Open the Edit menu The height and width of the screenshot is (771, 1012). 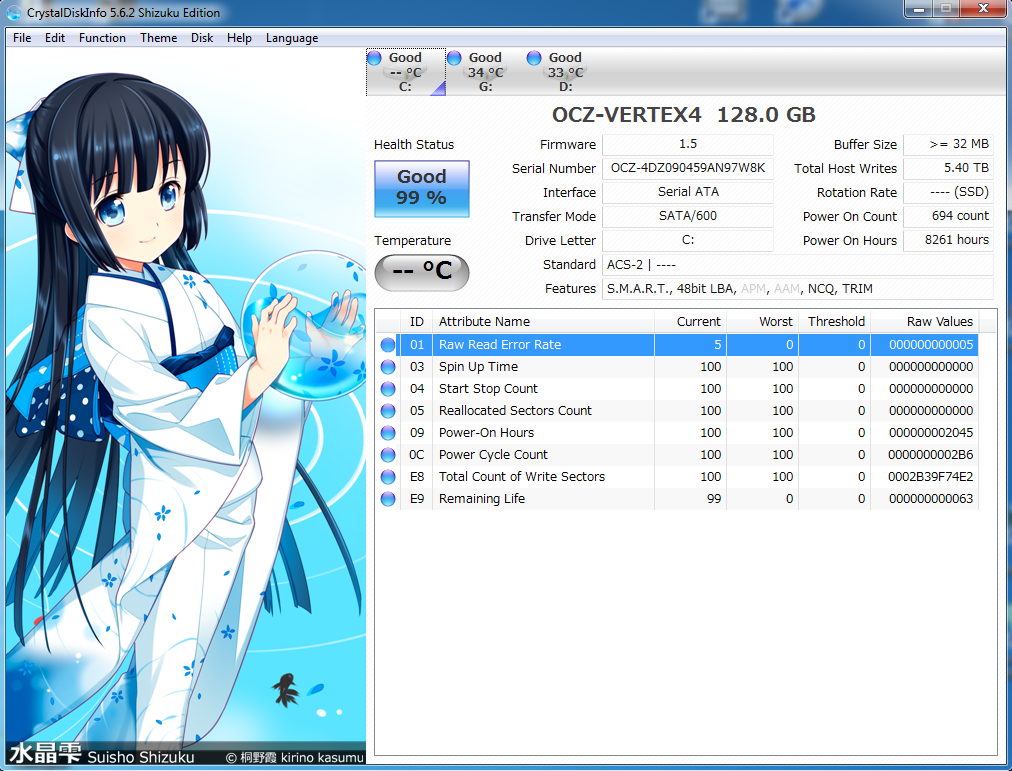click(55, 38)
